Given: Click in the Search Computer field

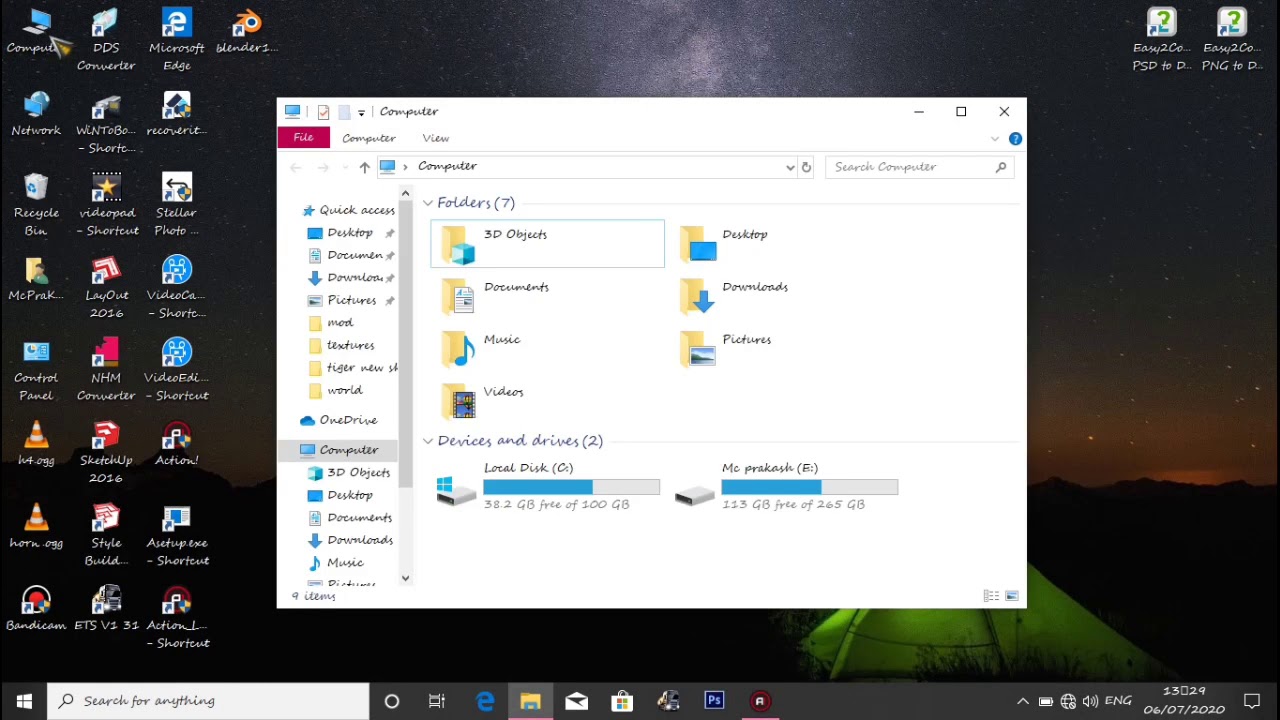Looking at the screenshot, I should point(920,167).
